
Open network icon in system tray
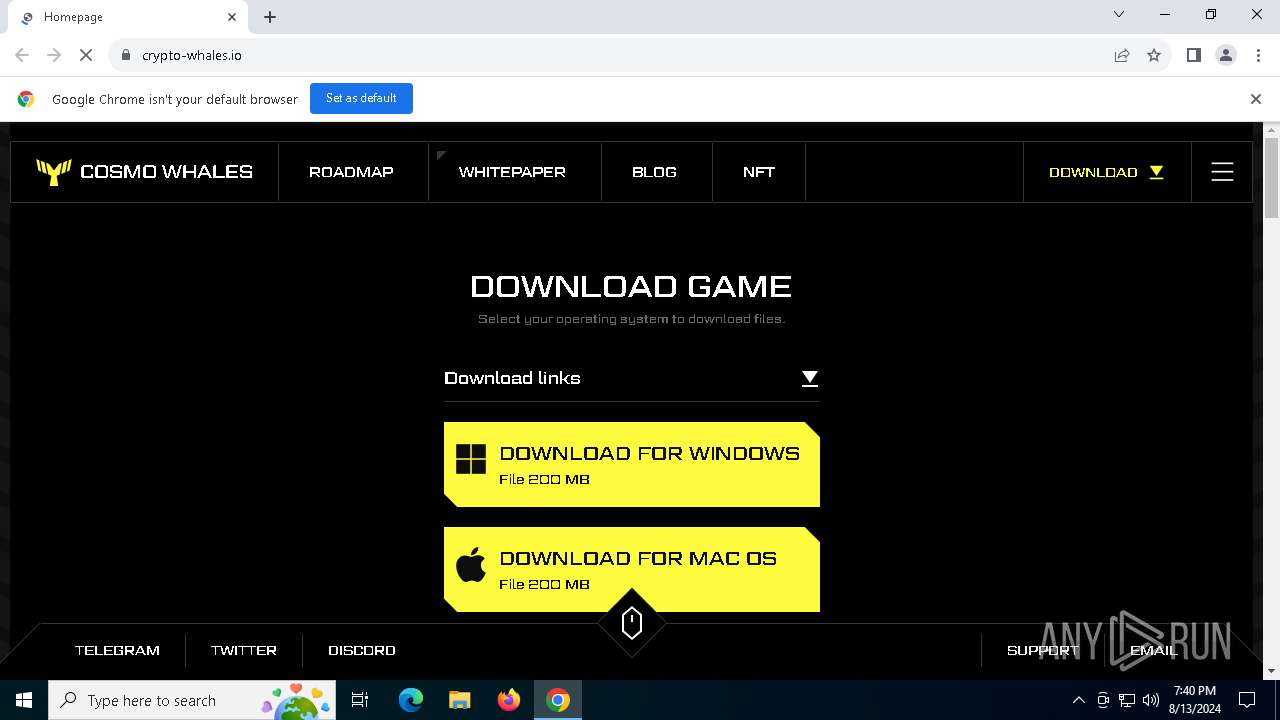tap(1127, 700)
